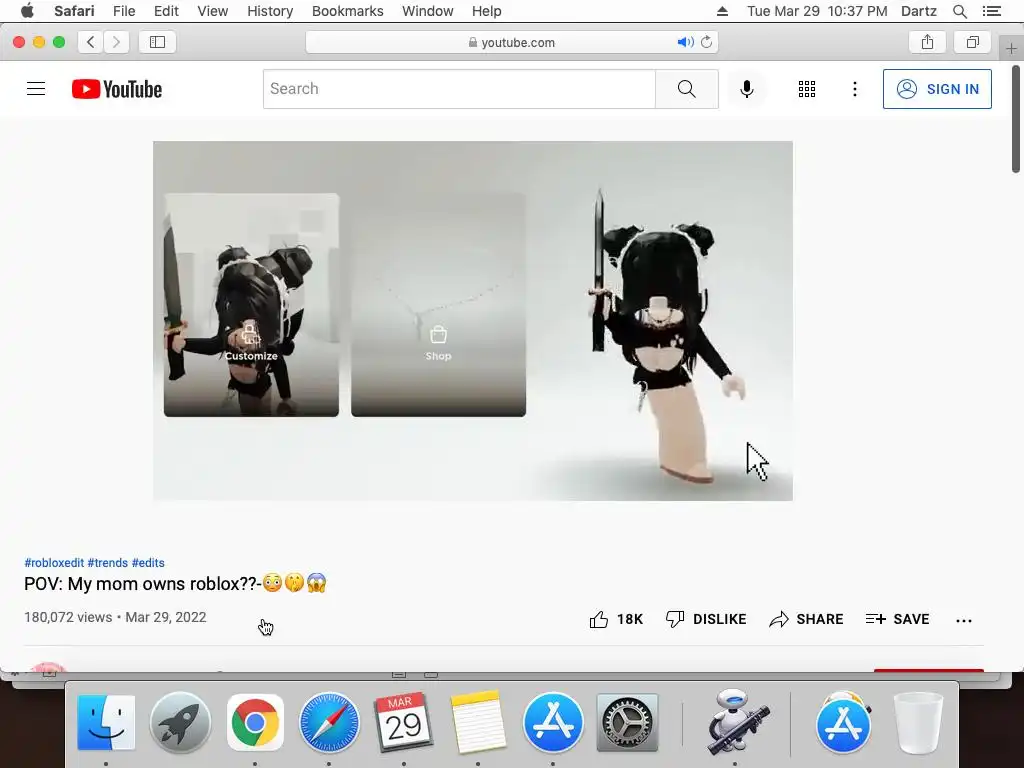Viewport: 1024px width, 768px height.
Task: Click the view count text
Action: pyautogui.click(x=68, y=617)
